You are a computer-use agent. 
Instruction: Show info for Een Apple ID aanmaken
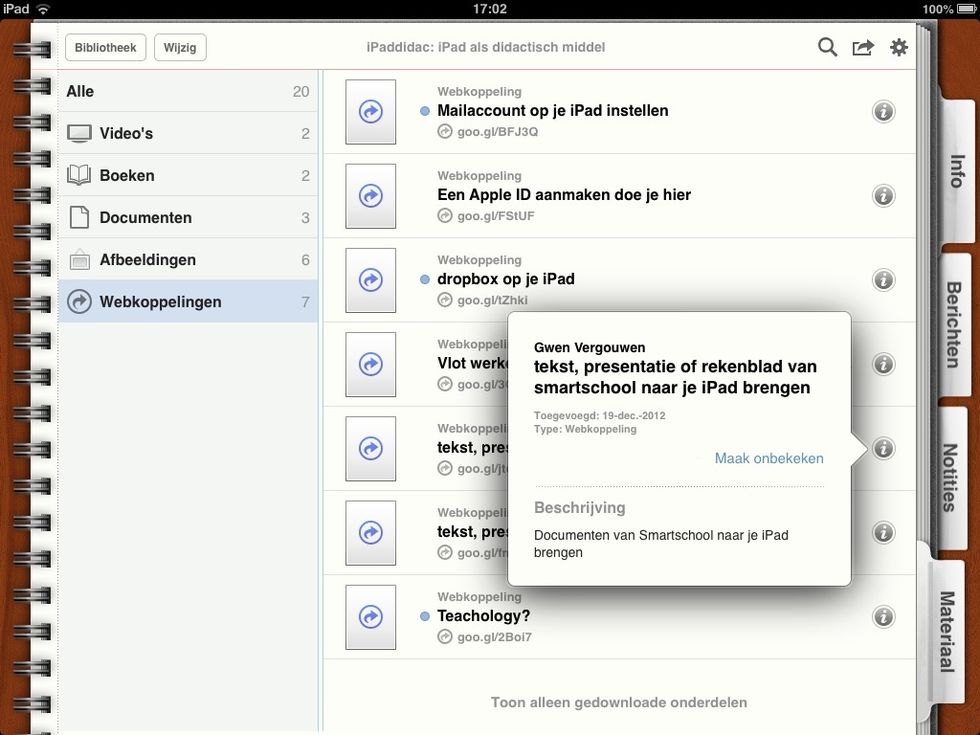[x=883, y=196]
